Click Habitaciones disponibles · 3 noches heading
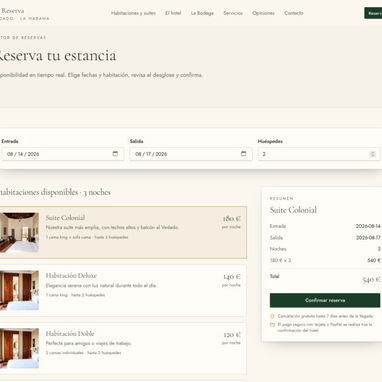This screenshot has width=382, height=382. [x=55, y=192]
